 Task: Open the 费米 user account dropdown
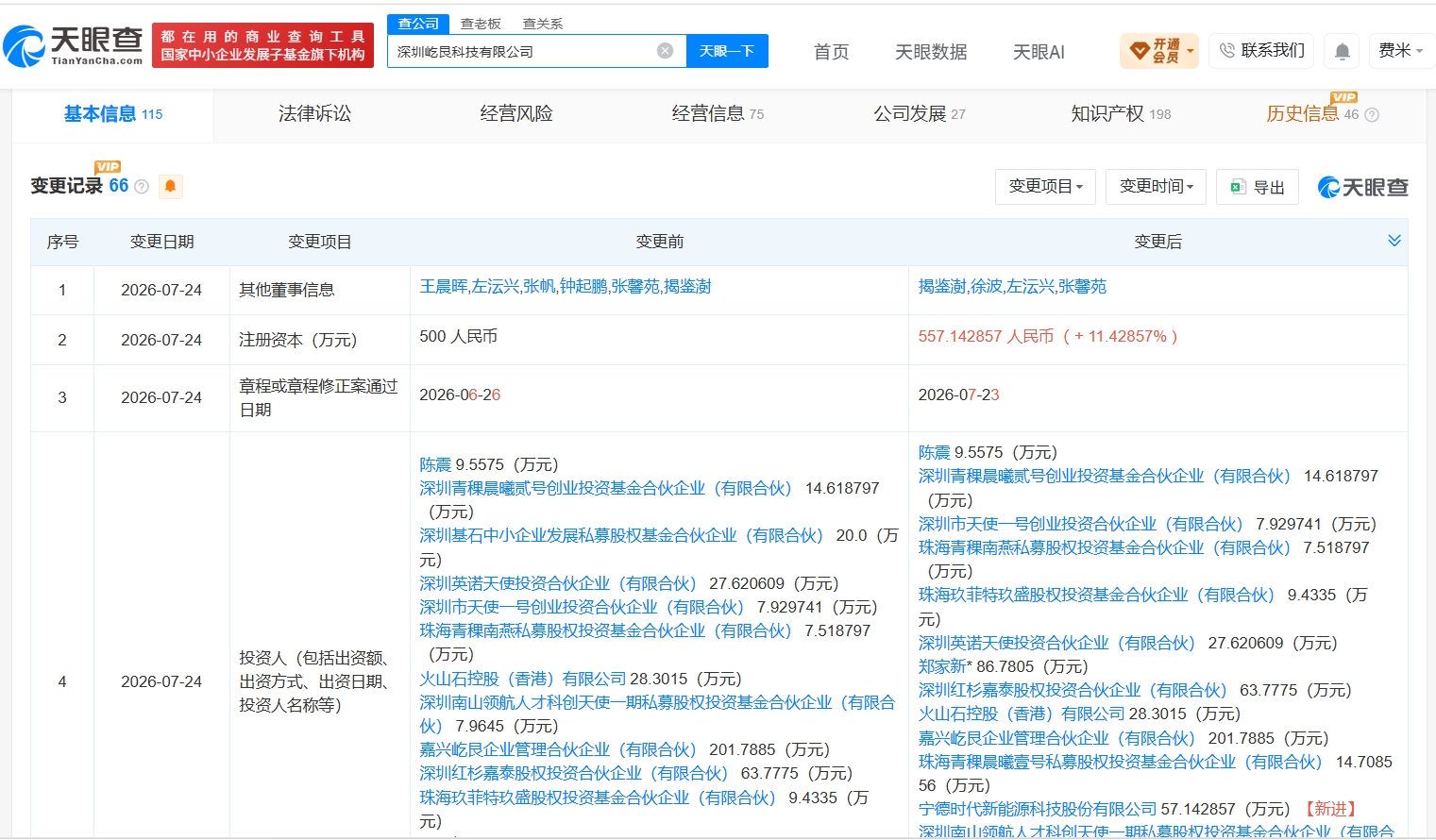(x=1401, y=51)
